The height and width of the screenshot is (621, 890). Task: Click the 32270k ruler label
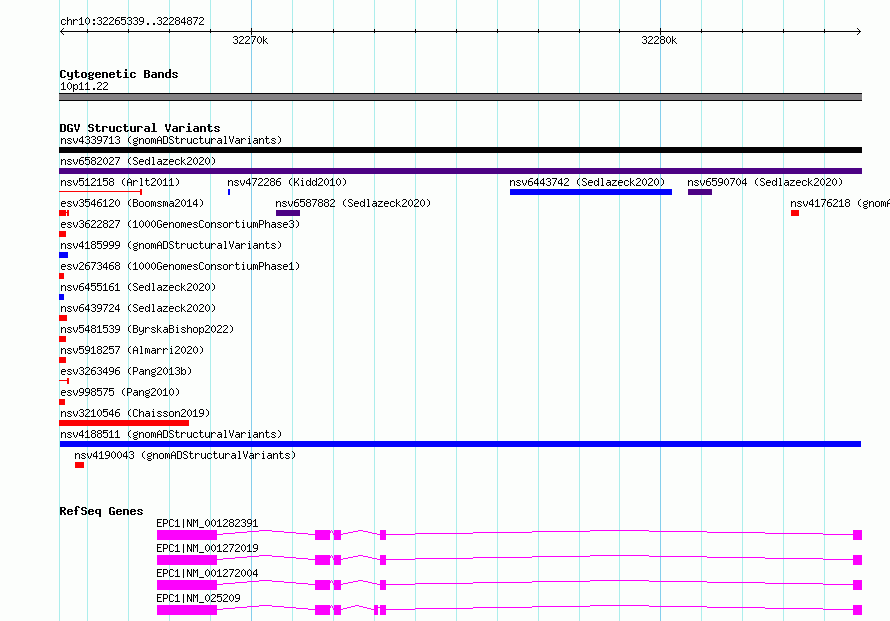(250, 40)
